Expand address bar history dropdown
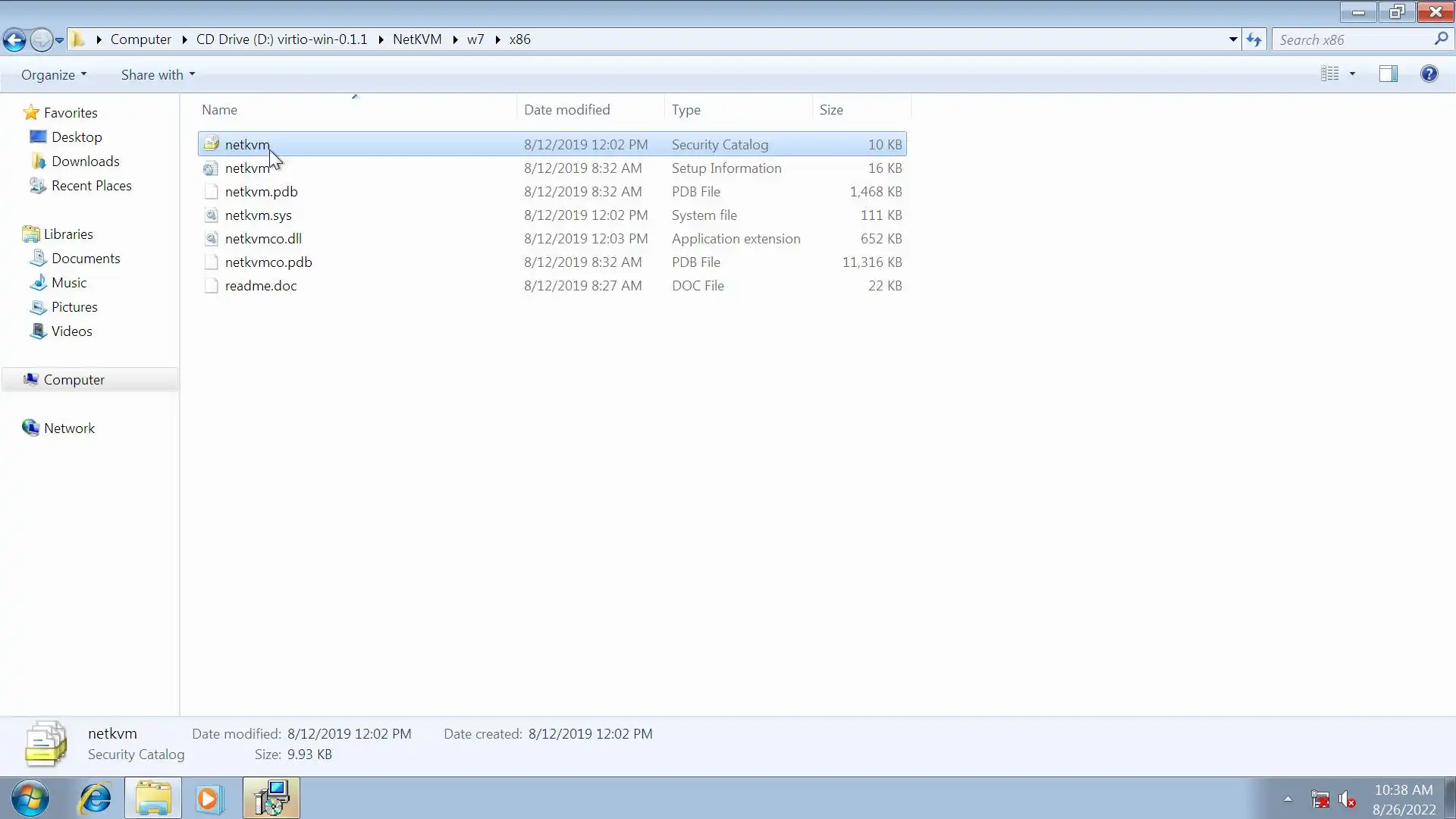Image resolution: width=1456 pixels, height=819 pixels. (1233, 39)
